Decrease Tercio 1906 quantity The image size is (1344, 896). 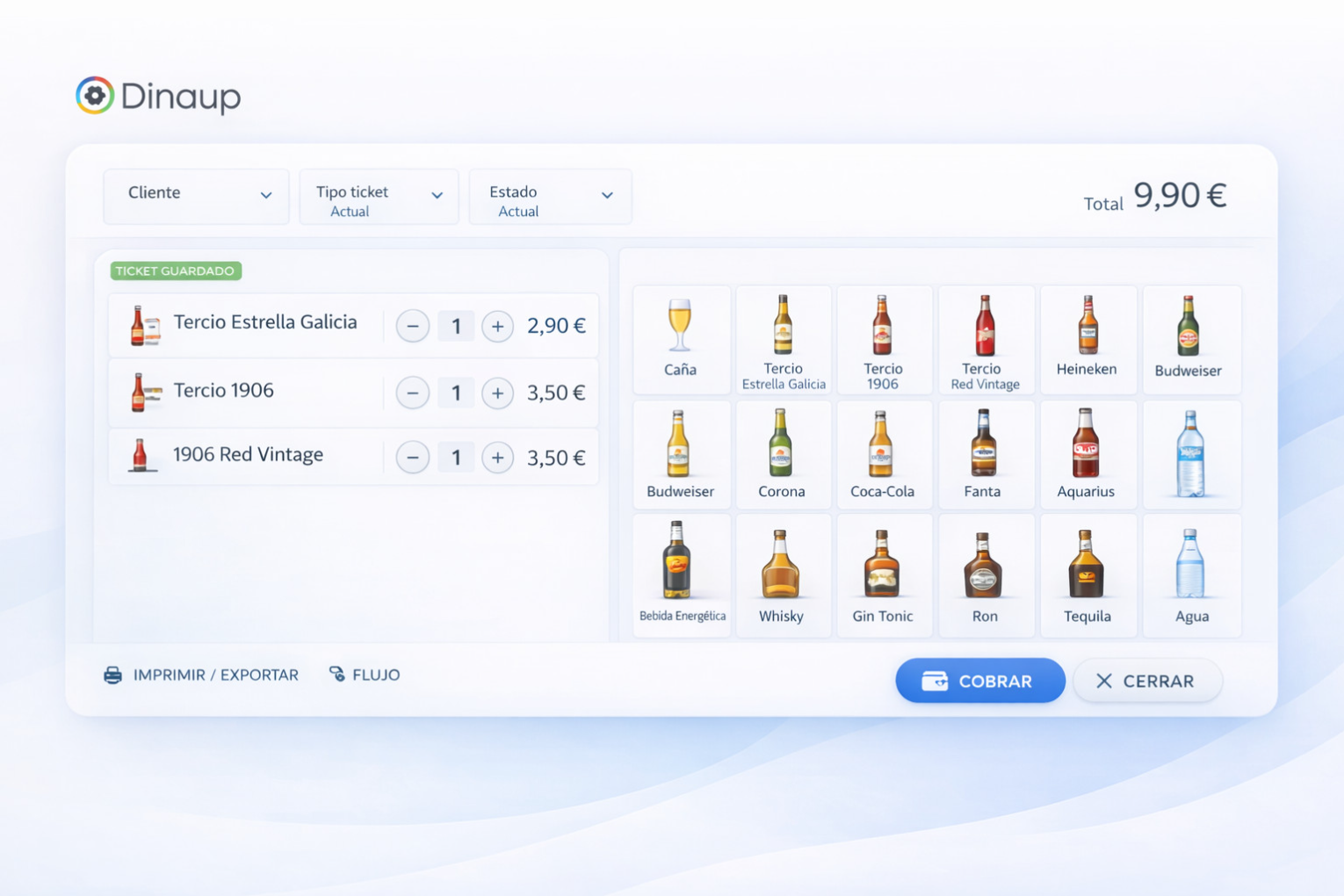point(412,393)
